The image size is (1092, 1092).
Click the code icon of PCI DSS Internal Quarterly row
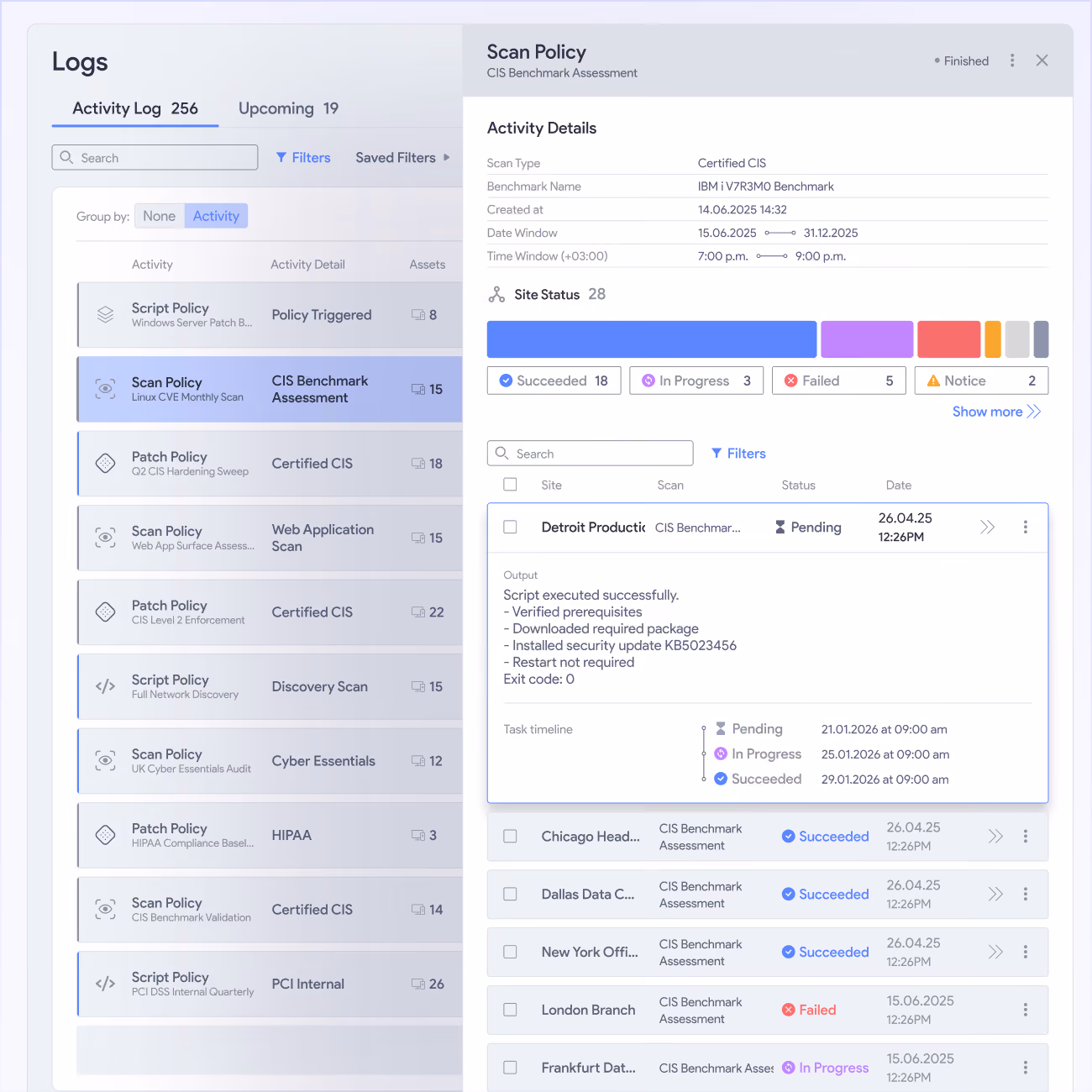(105, 984)
